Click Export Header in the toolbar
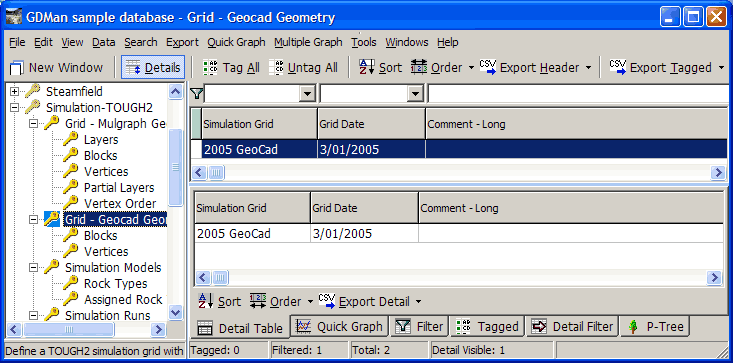The width and height of the screenshot is (733, 363). 530,68
